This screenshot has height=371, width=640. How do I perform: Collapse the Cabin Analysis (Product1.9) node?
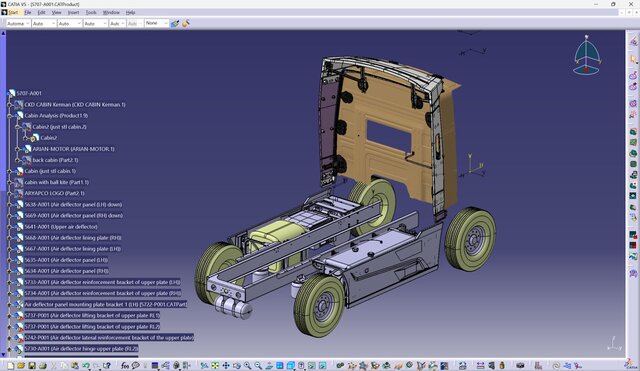pos(10,116)
